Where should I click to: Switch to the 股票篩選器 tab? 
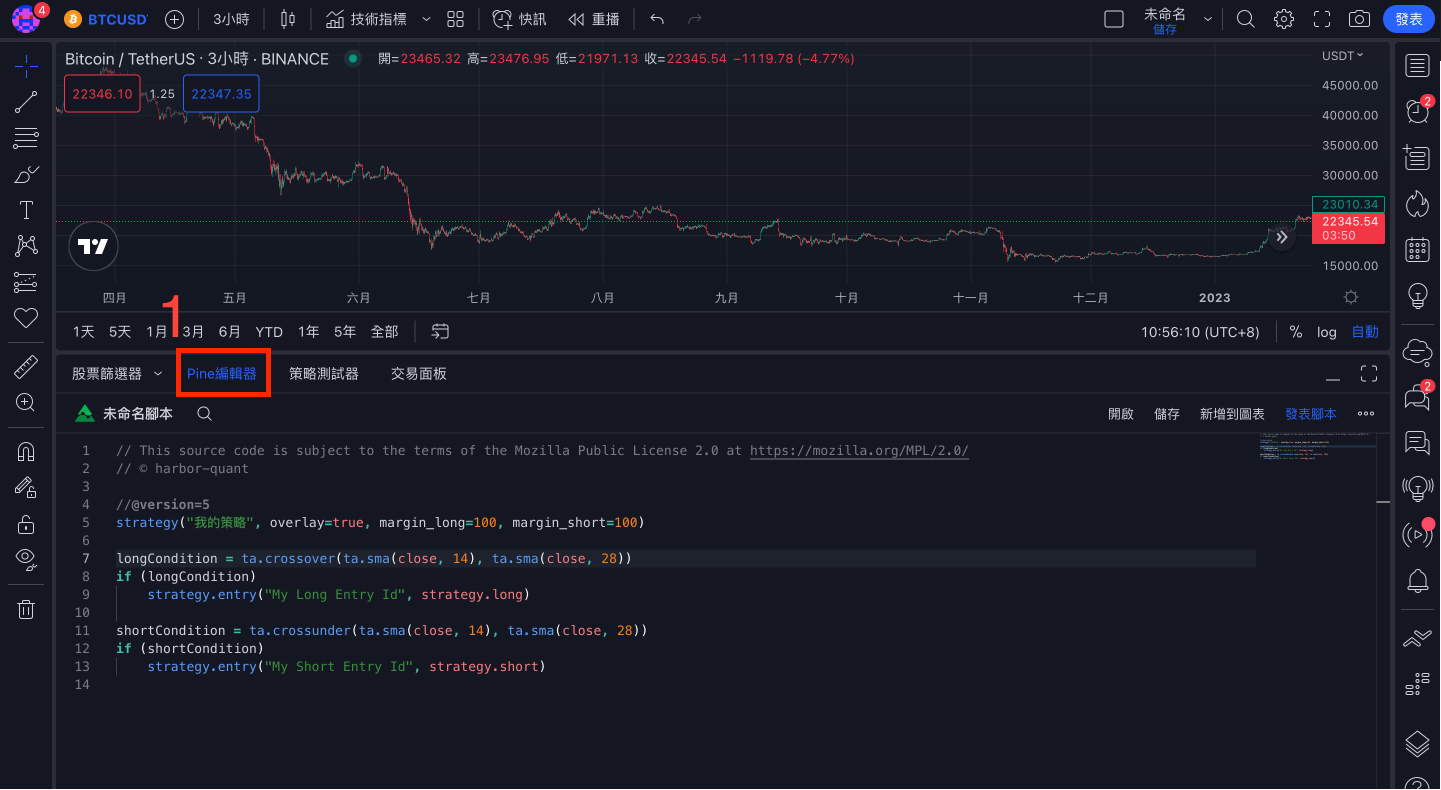pyautogui.click(x=107, y=374)
